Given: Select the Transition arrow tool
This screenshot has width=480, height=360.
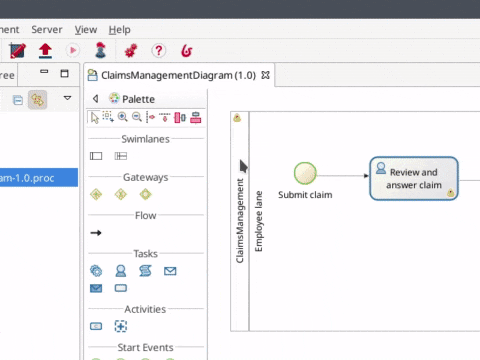Looking at the screenshot, I should (96, 233).
